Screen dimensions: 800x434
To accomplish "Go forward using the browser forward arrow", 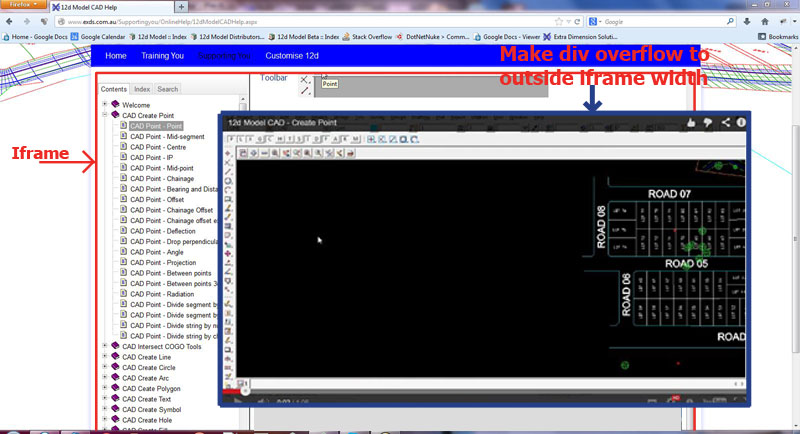I will [27, 21].
